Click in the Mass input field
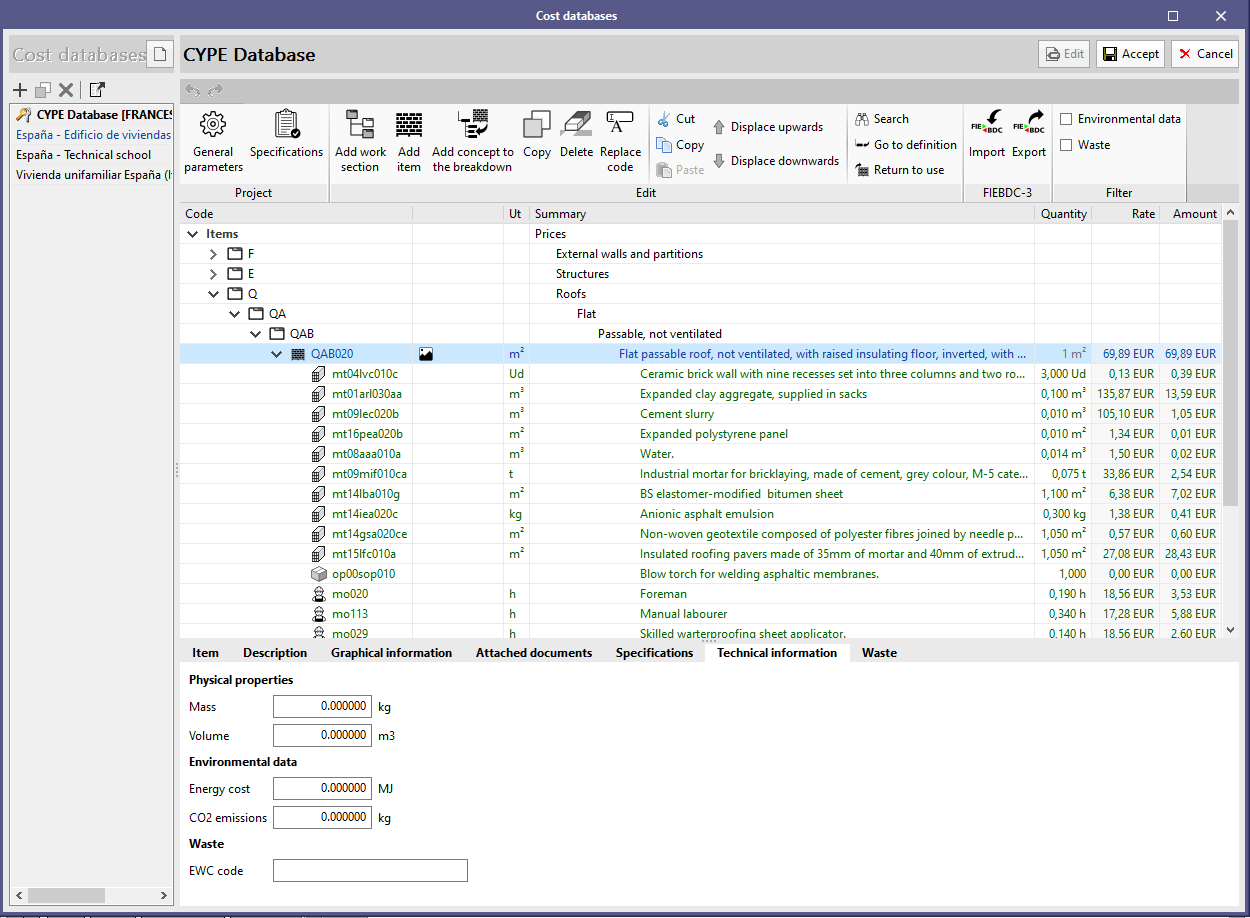The image size is (1250, 918). click(x=322, y=707)
